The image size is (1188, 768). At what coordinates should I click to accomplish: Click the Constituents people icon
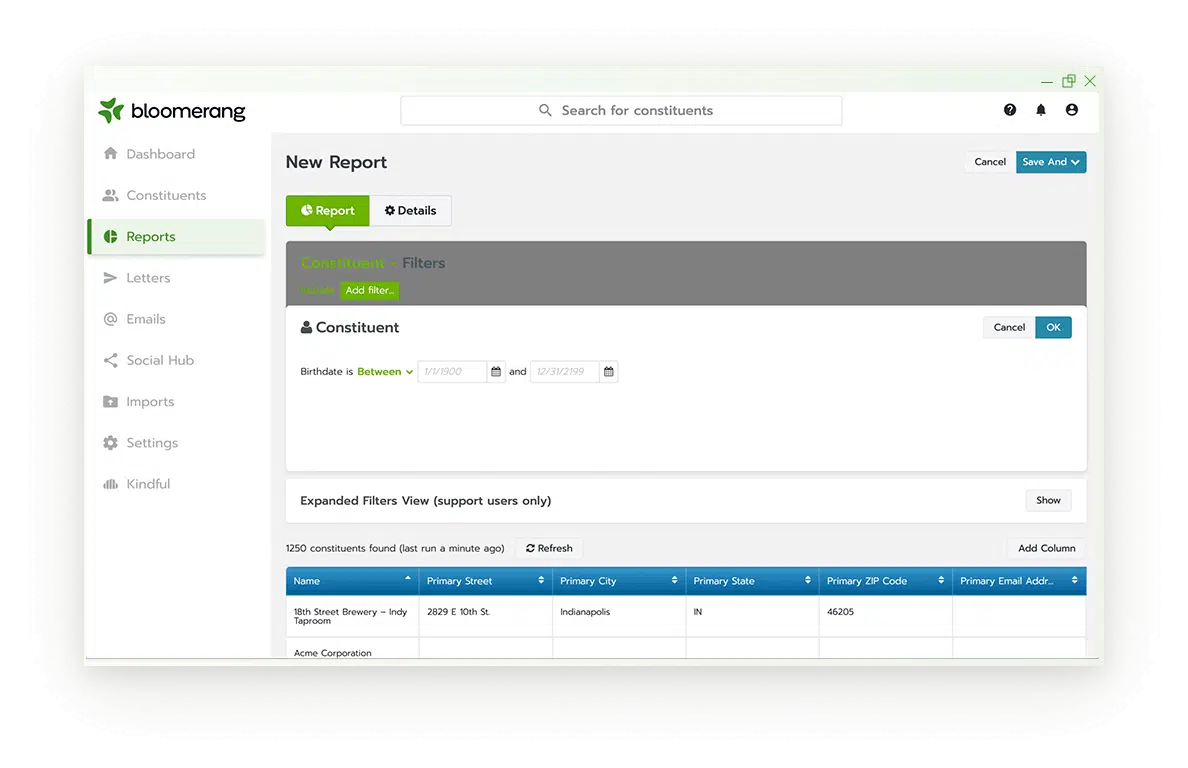pyautogui.click(x=111, y=195)
